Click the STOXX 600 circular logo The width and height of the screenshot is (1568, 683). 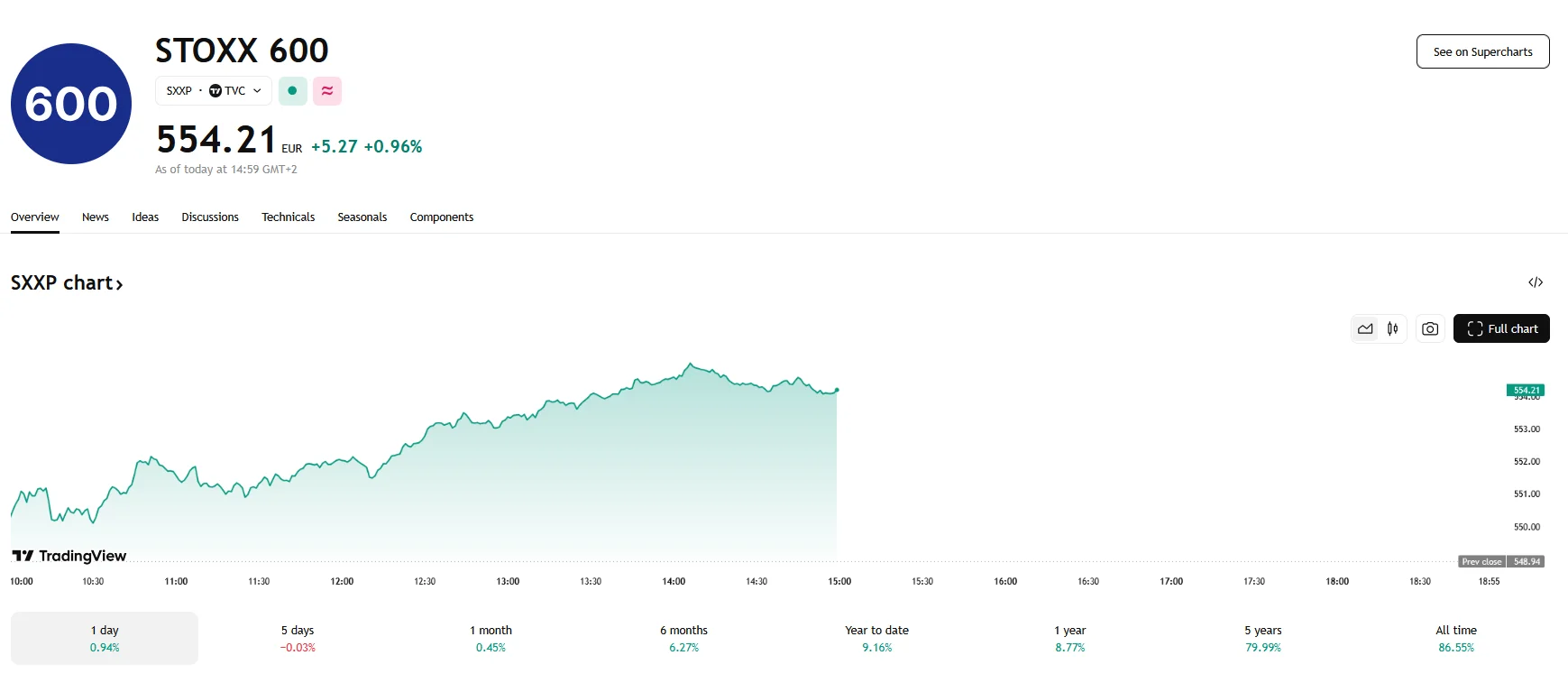click(x=70, y=103)
